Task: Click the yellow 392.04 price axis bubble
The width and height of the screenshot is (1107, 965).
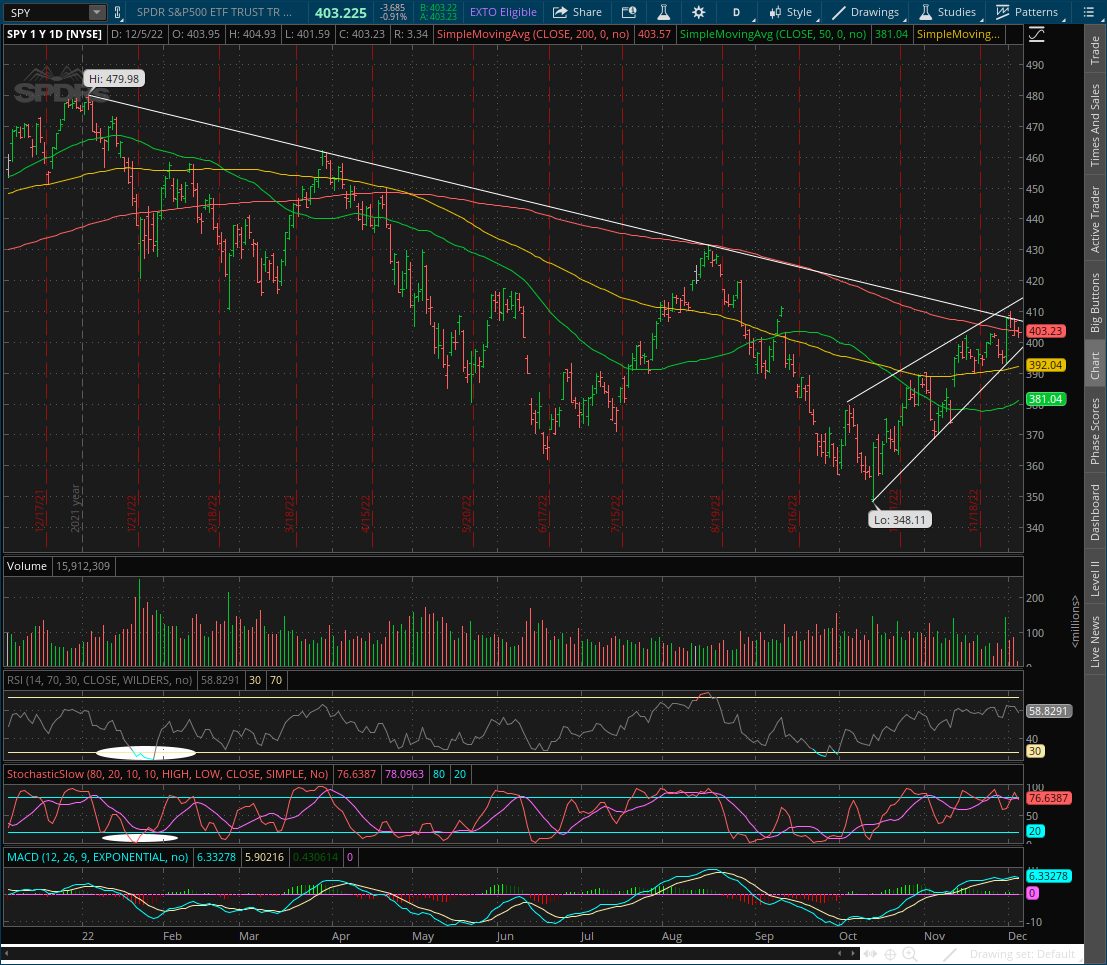Action: pyautogui.click(x=1045, y=365)
